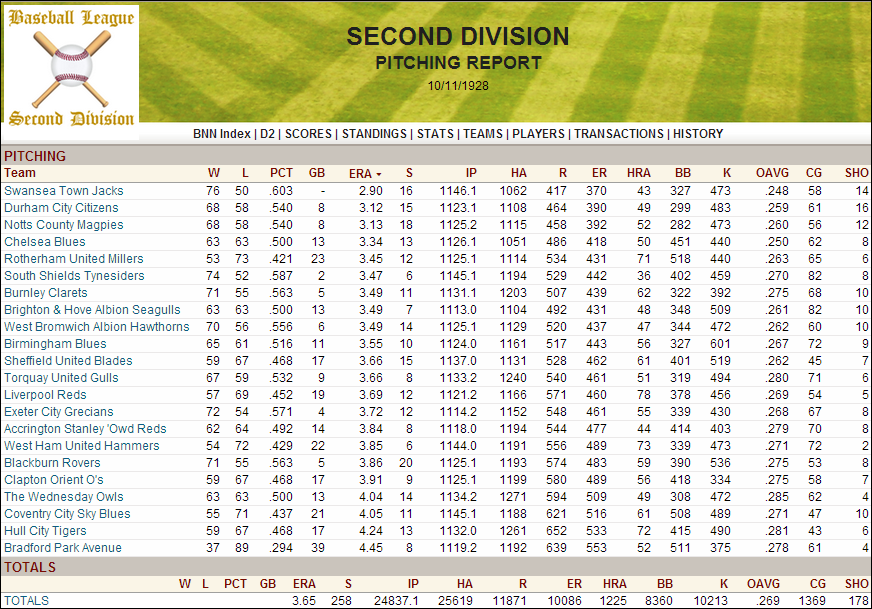Select Bradford Park Avenue ERA 4.45
Viewport: 872px width, 609px height.
371,548
